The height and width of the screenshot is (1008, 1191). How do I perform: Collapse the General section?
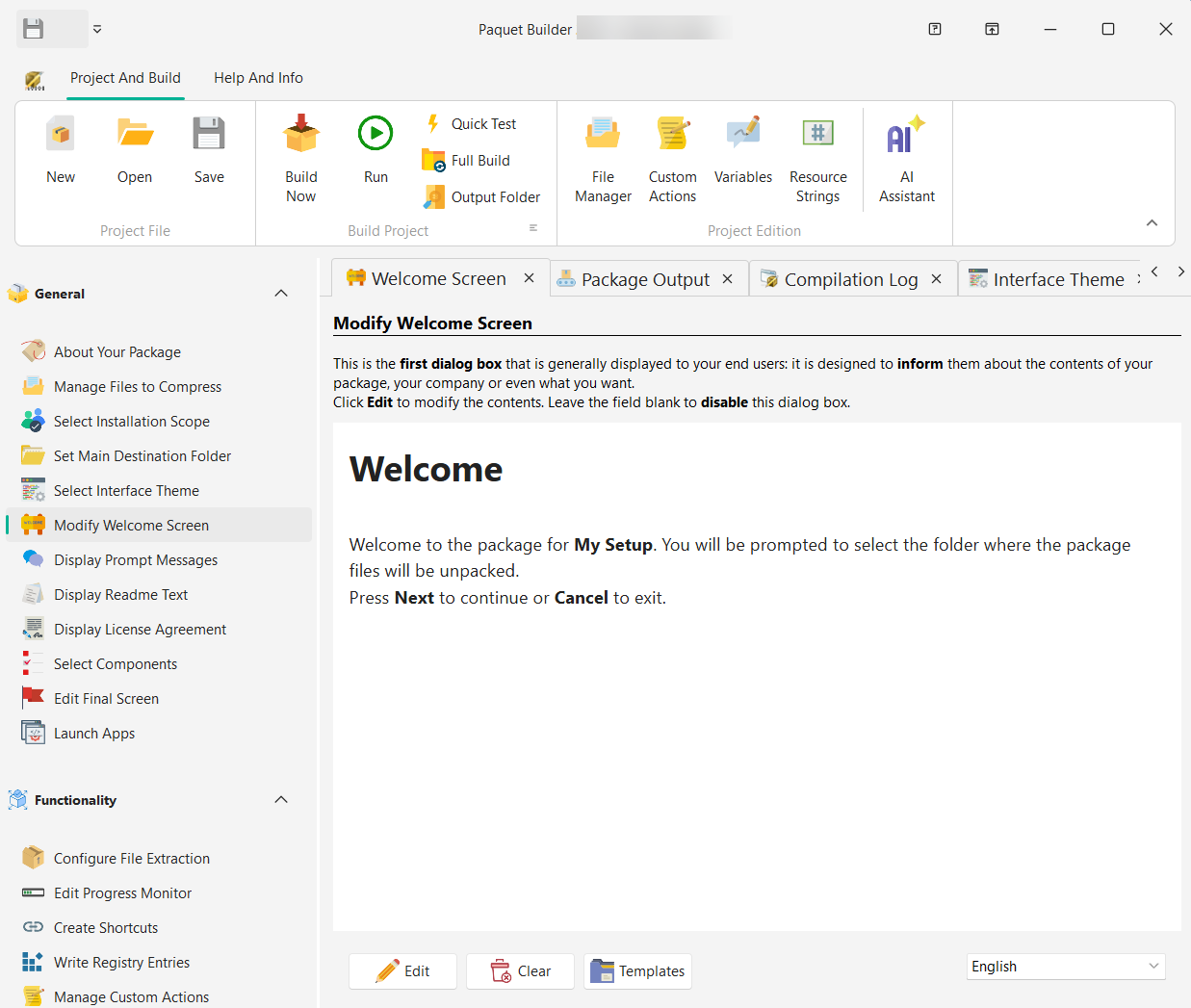(280, 293)
